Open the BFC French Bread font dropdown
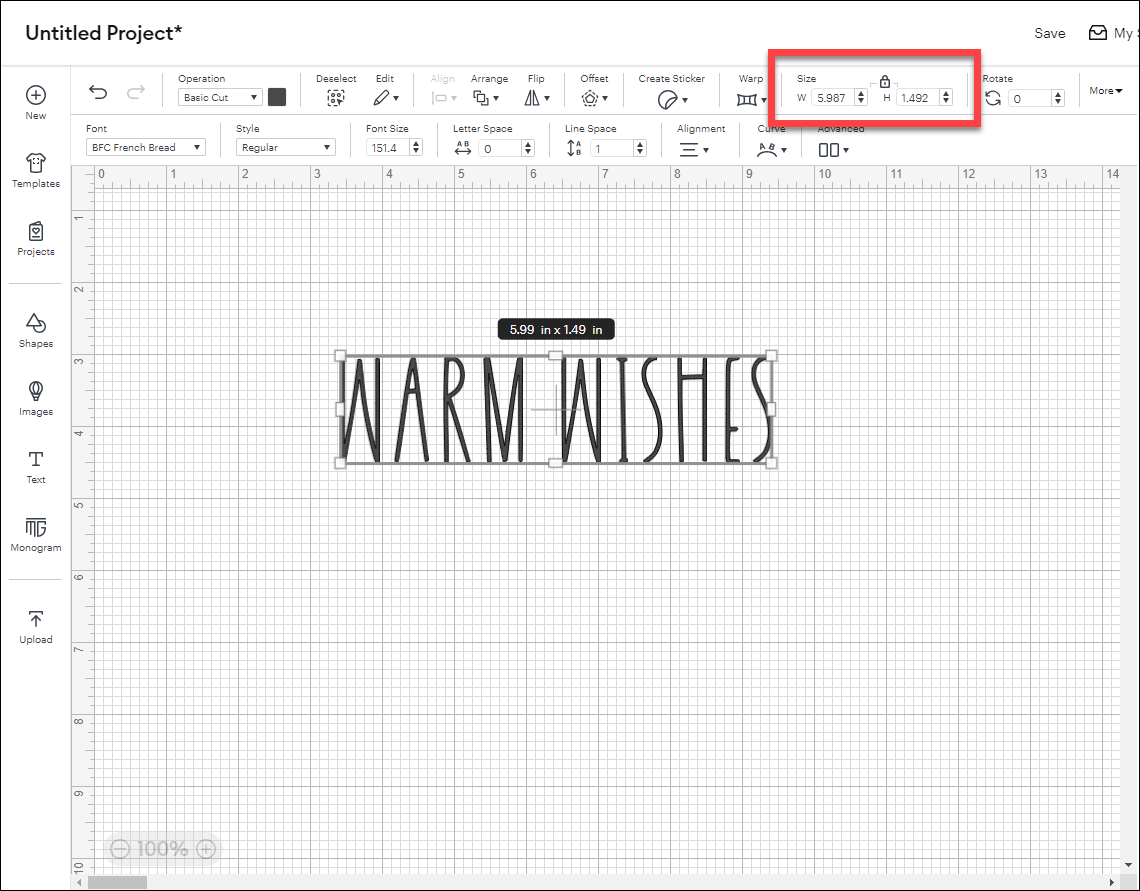 coord(144,147)
